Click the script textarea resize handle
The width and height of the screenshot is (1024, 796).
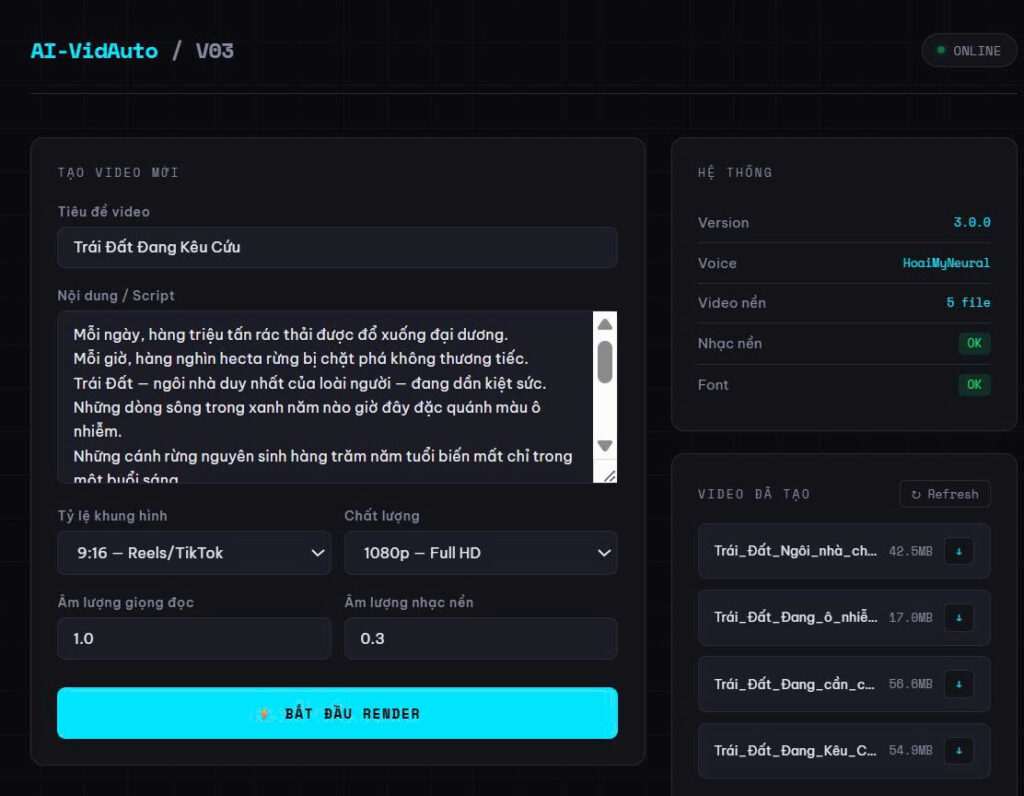tap(609, 476)
